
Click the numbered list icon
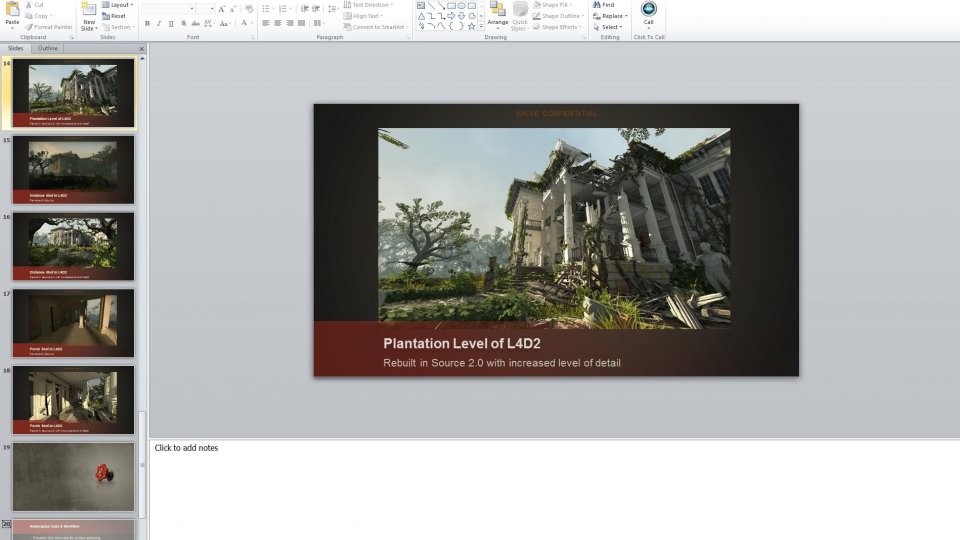click(x=284, y=9)
